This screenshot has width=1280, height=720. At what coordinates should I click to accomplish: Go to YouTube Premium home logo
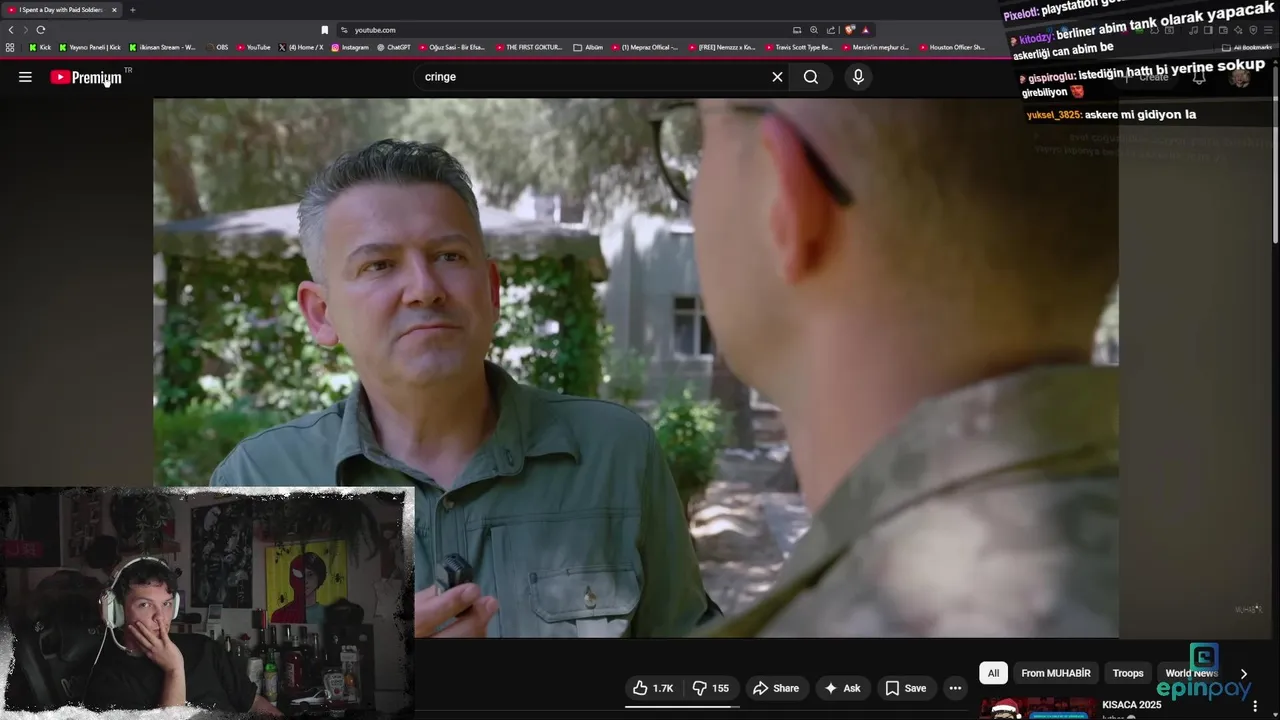[86, 77]
